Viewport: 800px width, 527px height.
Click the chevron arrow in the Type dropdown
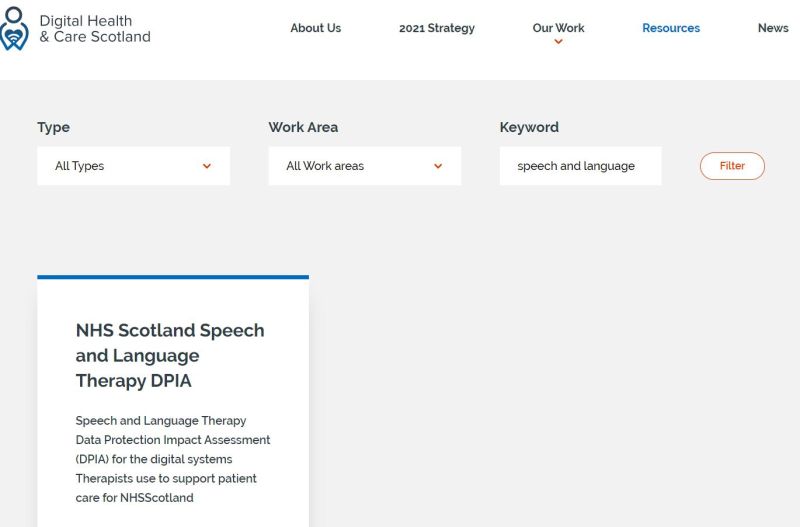click(x=207, y=166)
